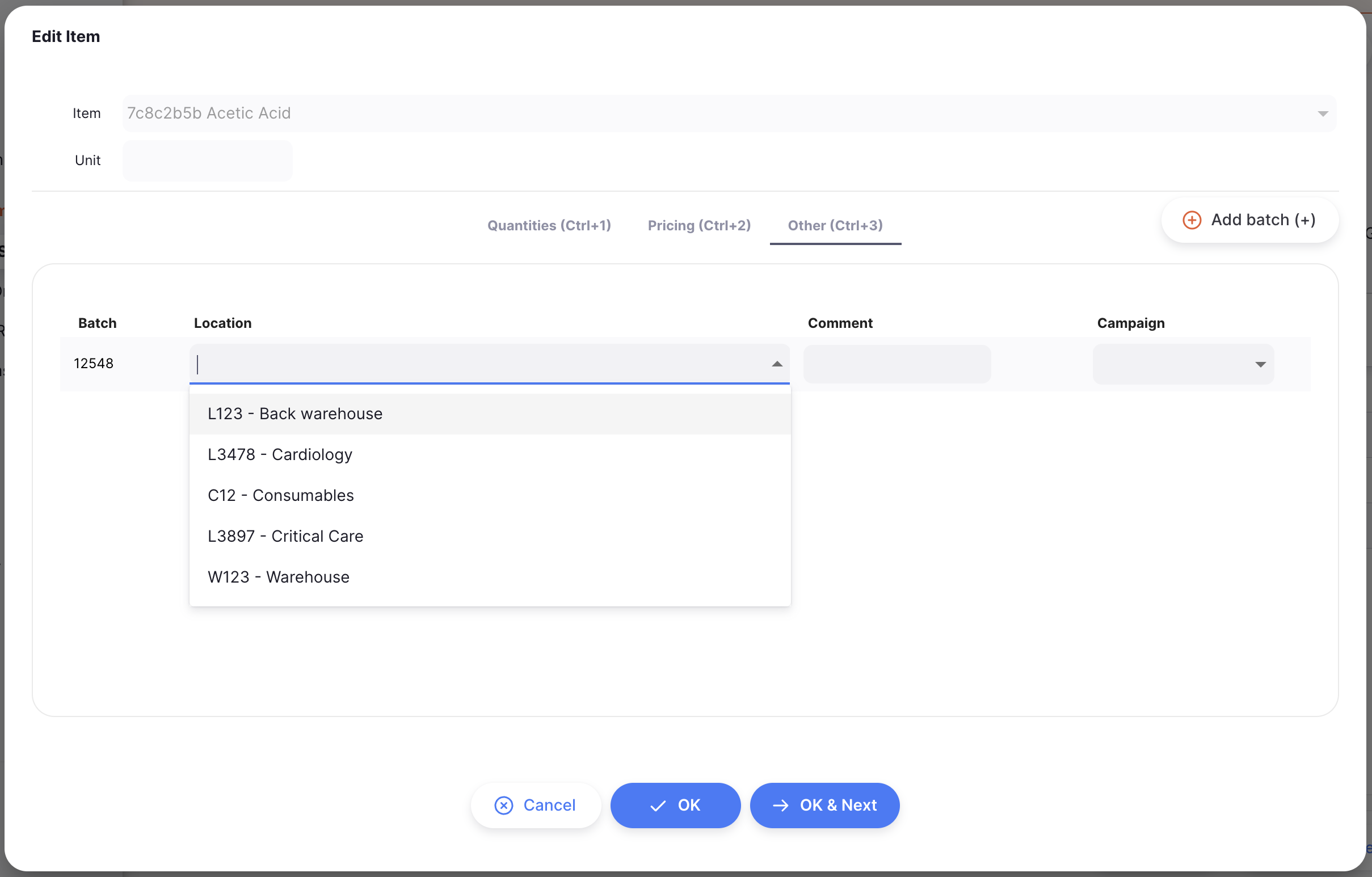Select L123 - Back warehouse location
The image size is (1372, 877).
(x=490, y=414)
